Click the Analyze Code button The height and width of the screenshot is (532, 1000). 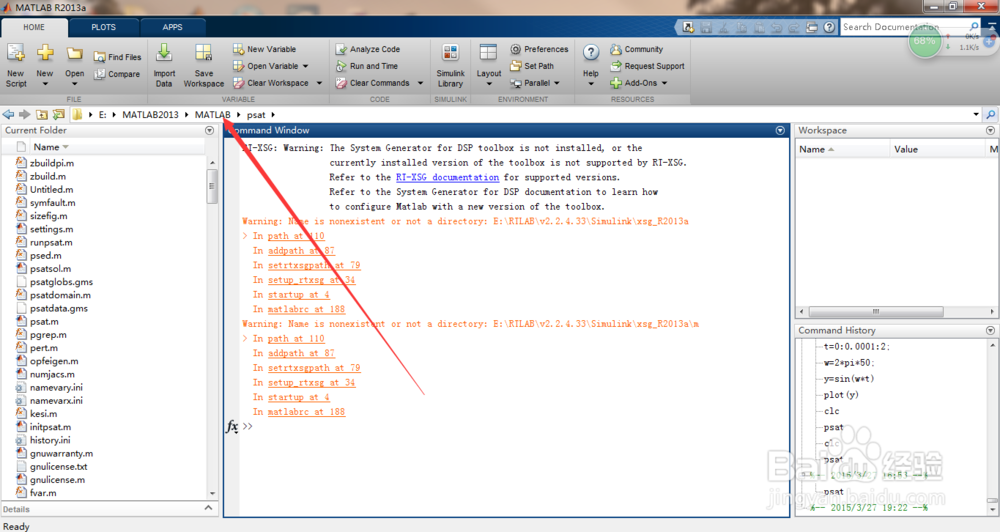click(368, 49)
